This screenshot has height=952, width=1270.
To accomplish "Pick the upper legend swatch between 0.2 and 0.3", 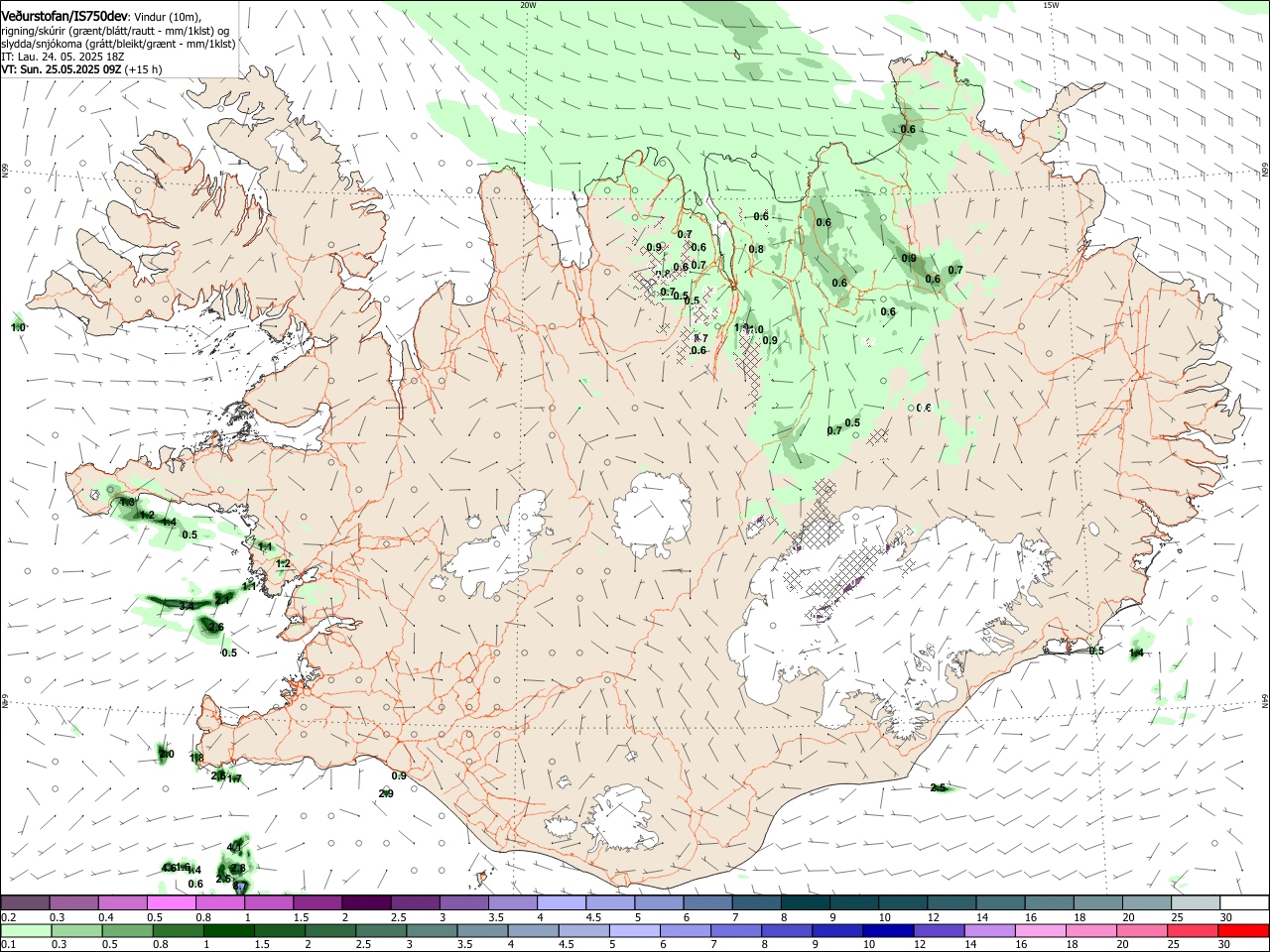I will [25, 903].
